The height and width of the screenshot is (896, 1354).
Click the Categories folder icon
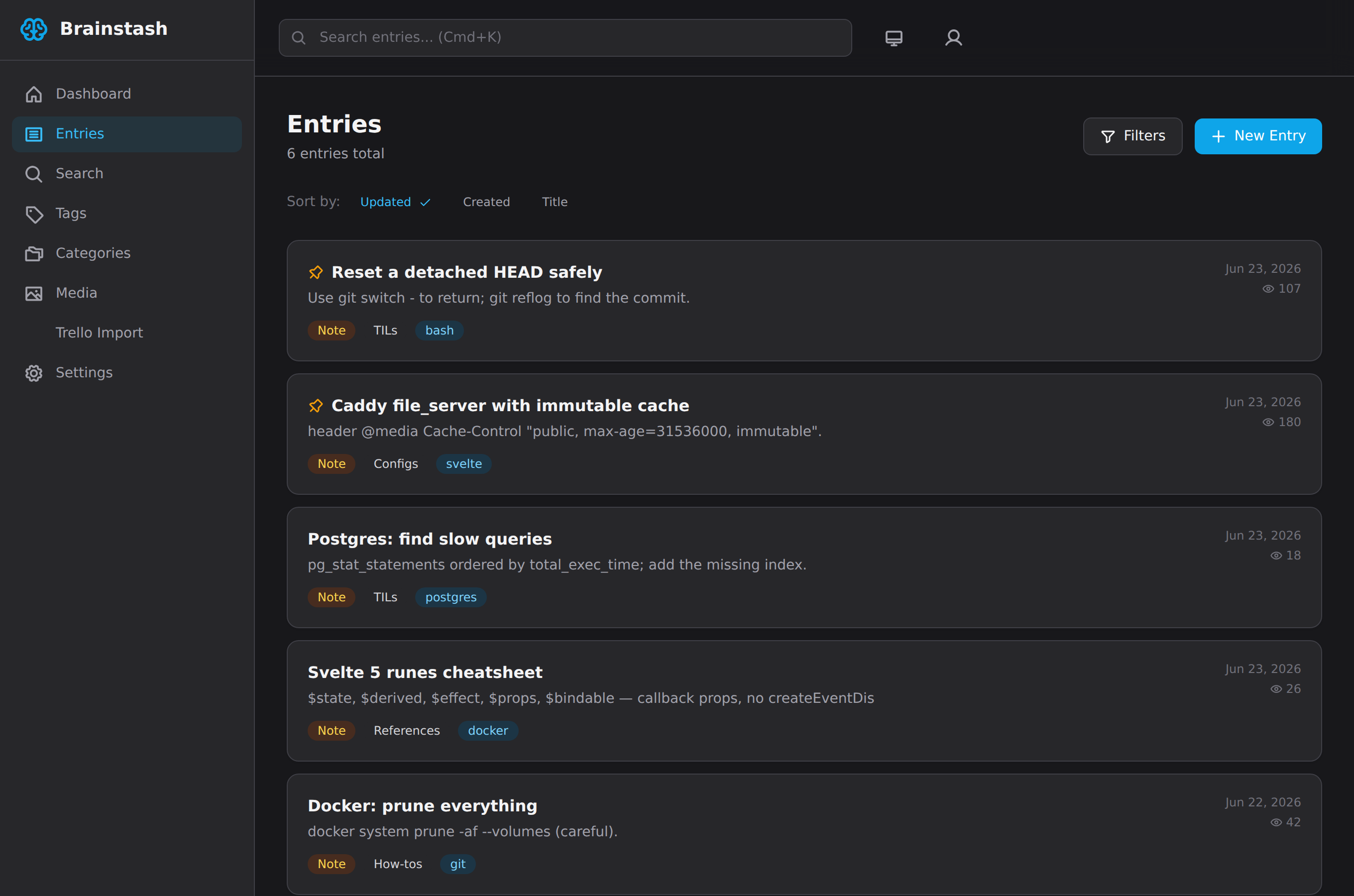coord(34,254)
